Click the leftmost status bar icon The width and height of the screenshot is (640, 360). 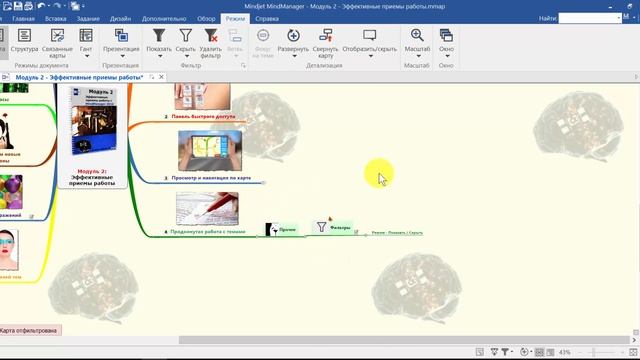coord(480,352)
